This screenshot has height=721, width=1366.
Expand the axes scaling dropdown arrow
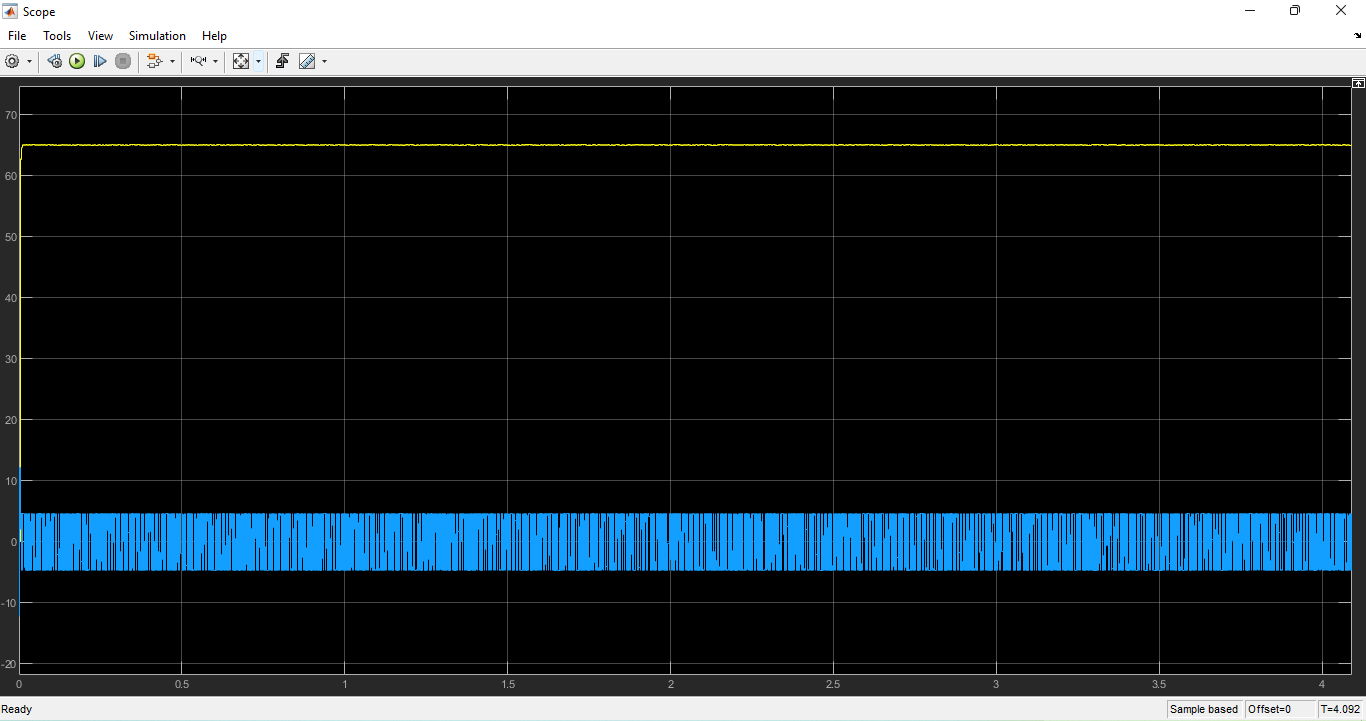(258, 62)
